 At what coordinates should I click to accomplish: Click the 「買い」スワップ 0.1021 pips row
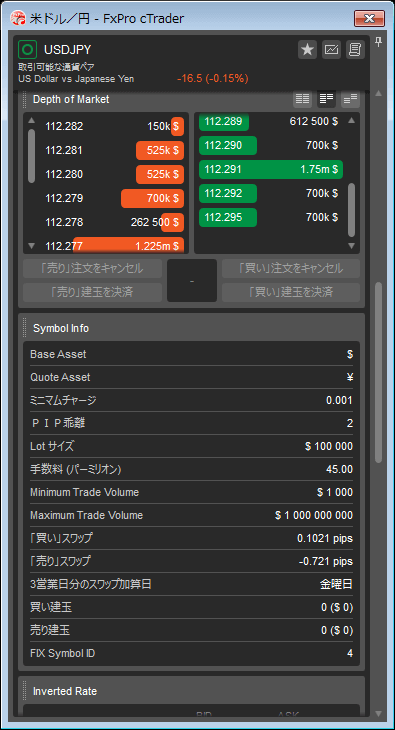click(191, 538)
